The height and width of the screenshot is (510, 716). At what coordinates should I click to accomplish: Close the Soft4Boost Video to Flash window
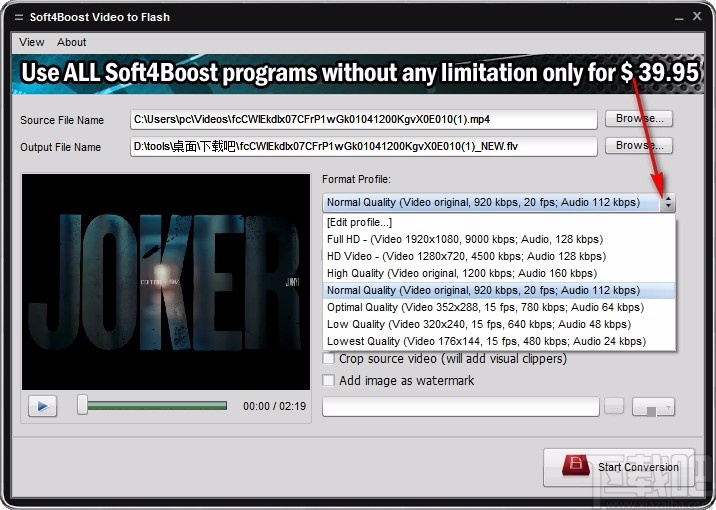pyautogui.click(x=697, y=16)
